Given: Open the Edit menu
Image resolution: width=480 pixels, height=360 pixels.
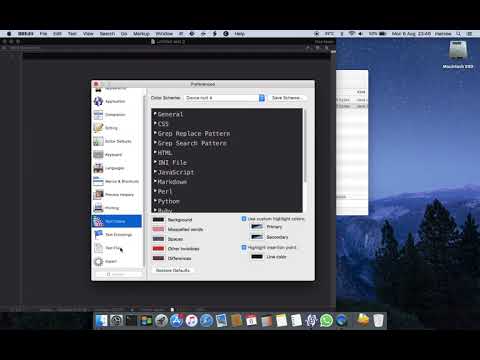Looking at the screenshot, I should coord(57,34).
